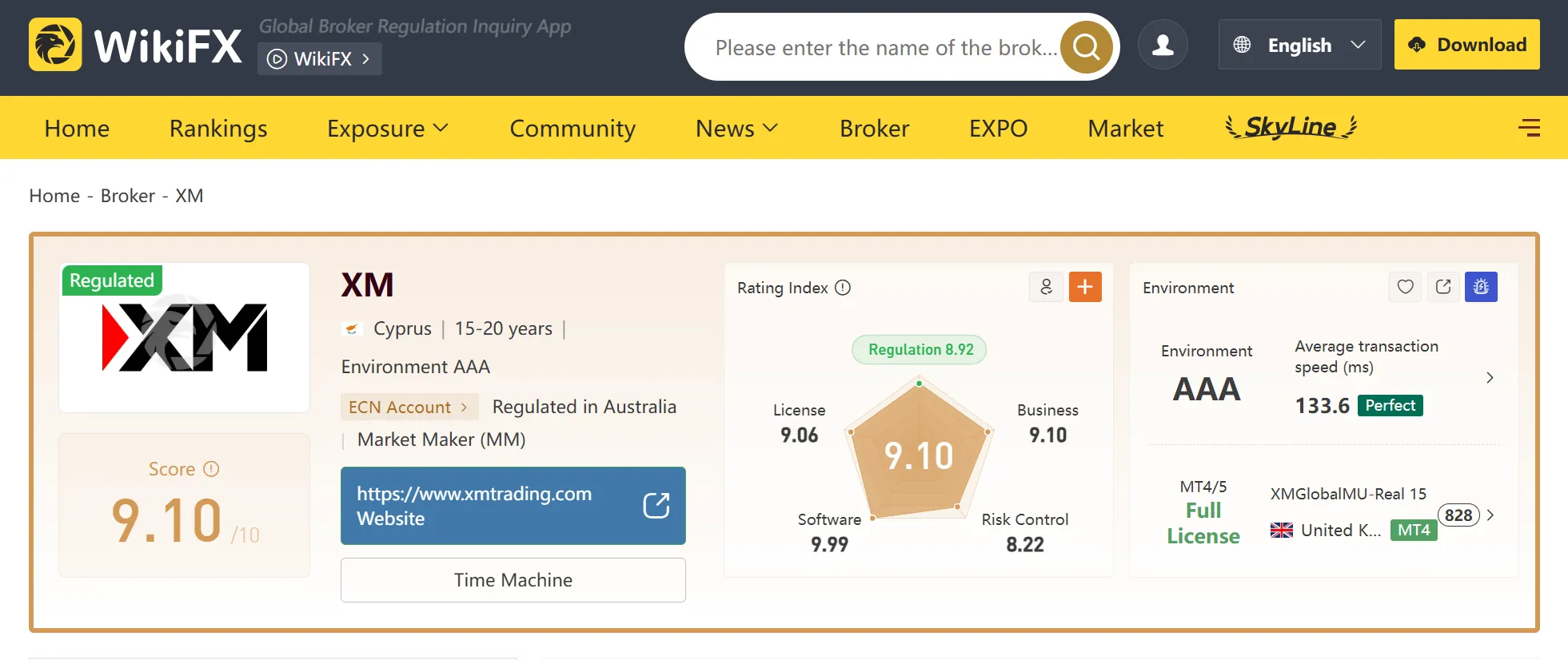Viewport: 1568px width, 660px height.
Task: Click the XMGlobalMU-Real 15 server name
Action: click(x=1348, y=494)
